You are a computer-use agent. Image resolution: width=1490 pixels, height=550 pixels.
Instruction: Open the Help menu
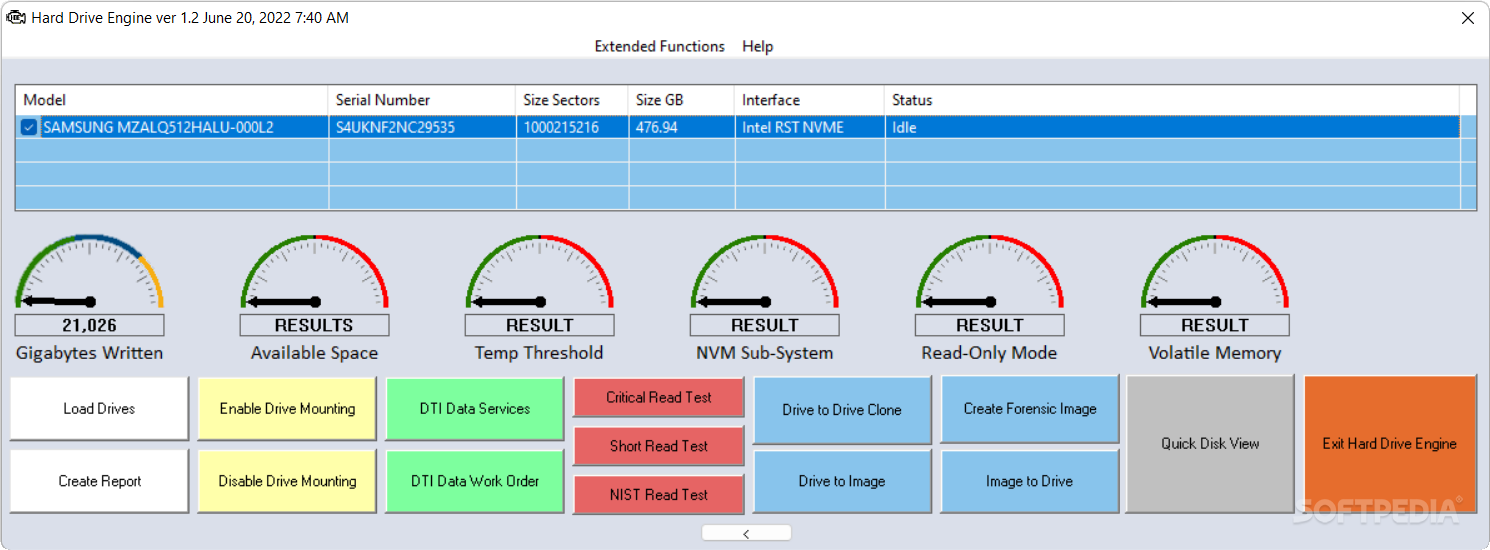(x=758, y=46)
